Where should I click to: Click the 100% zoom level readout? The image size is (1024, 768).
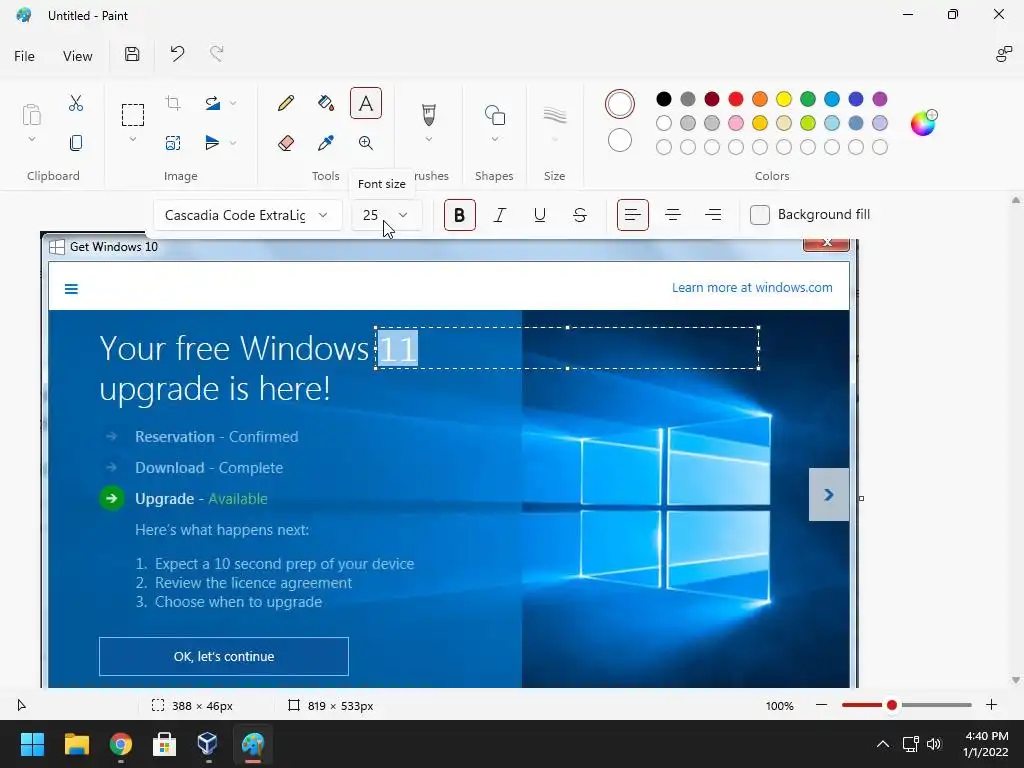780,706
